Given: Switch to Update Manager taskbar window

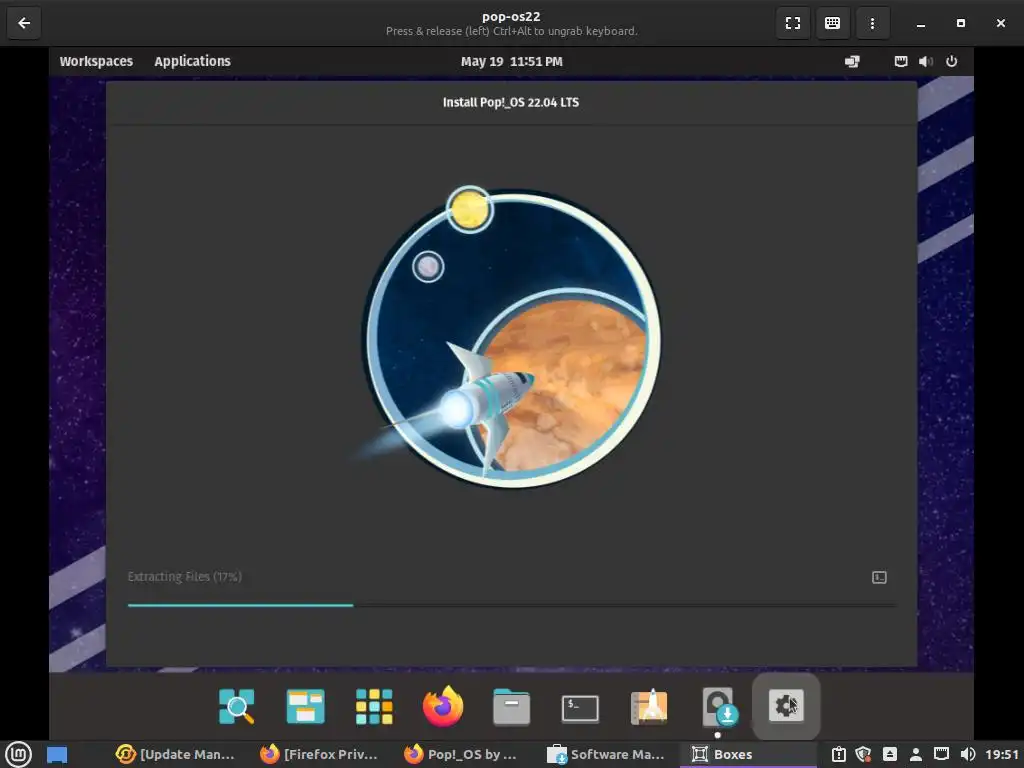Looking at the screenshot, I should (x=175, y=754).
